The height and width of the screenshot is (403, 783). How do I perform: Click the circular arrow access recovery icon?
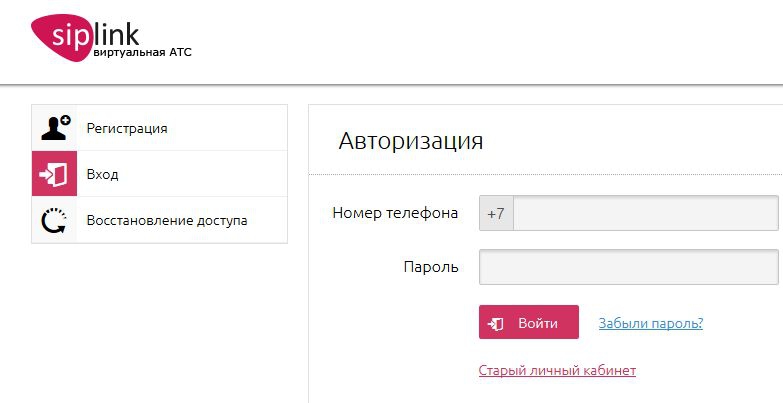[55, 220]
